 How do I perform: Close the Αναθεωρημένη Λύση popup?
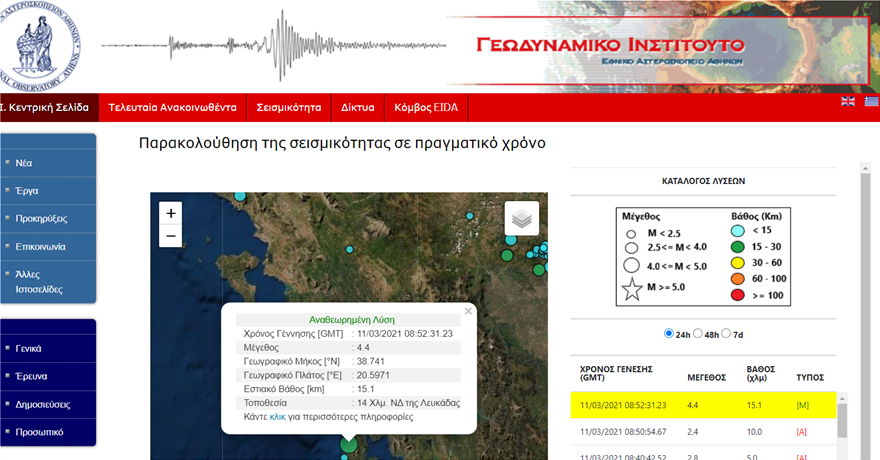pyautogui.click(x=468, y=311)
